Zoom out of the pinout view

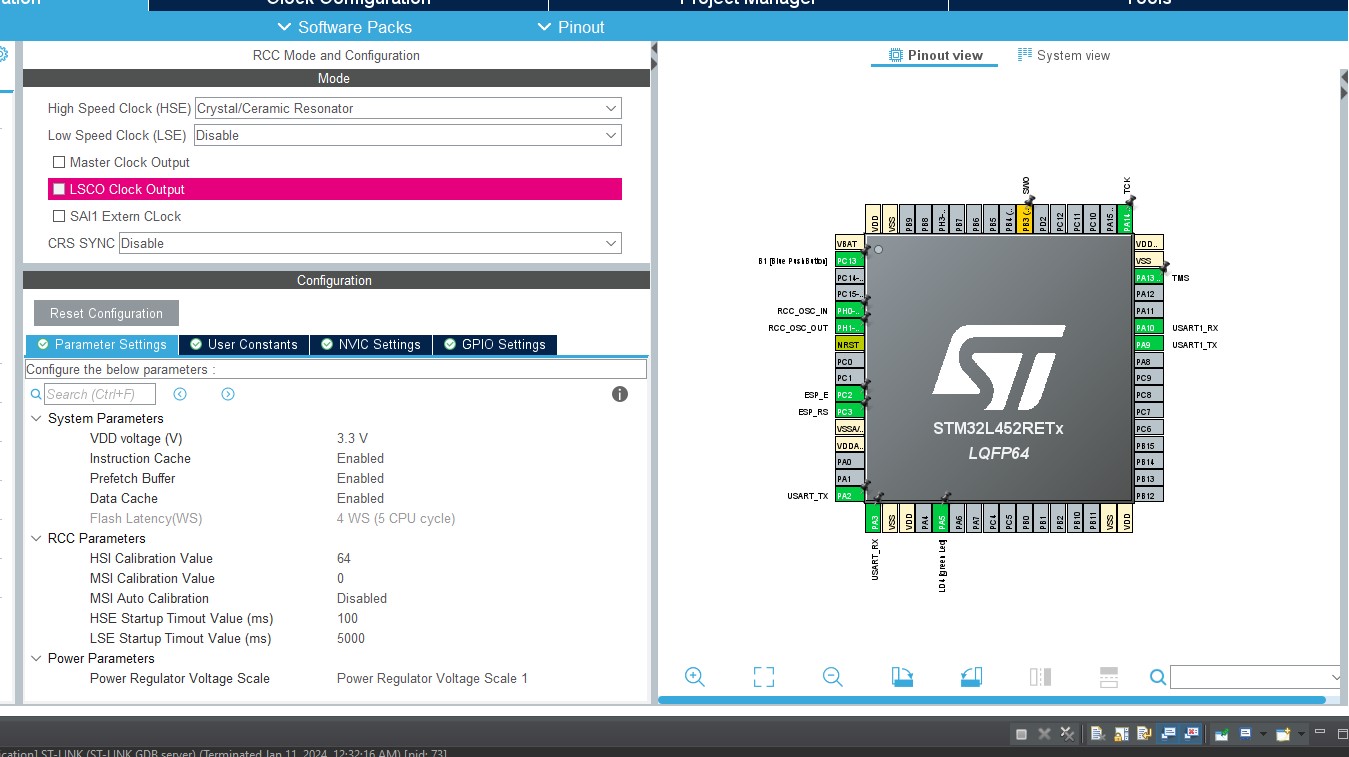(x=833, y=676)
